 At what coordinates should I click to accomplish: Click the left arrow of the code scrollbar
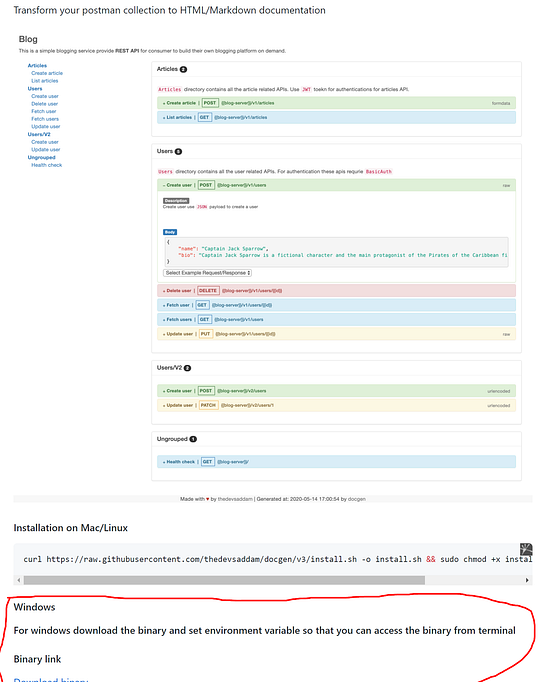click(x=19, y=580)
